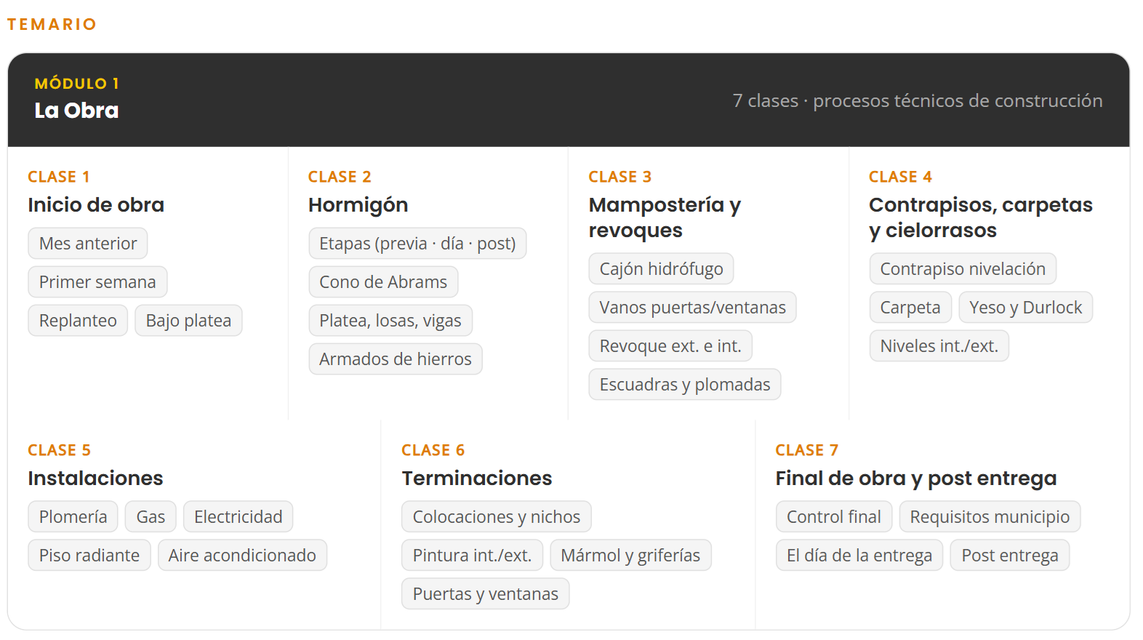Click the Cajón hidrófugo chip

[661, 269]
